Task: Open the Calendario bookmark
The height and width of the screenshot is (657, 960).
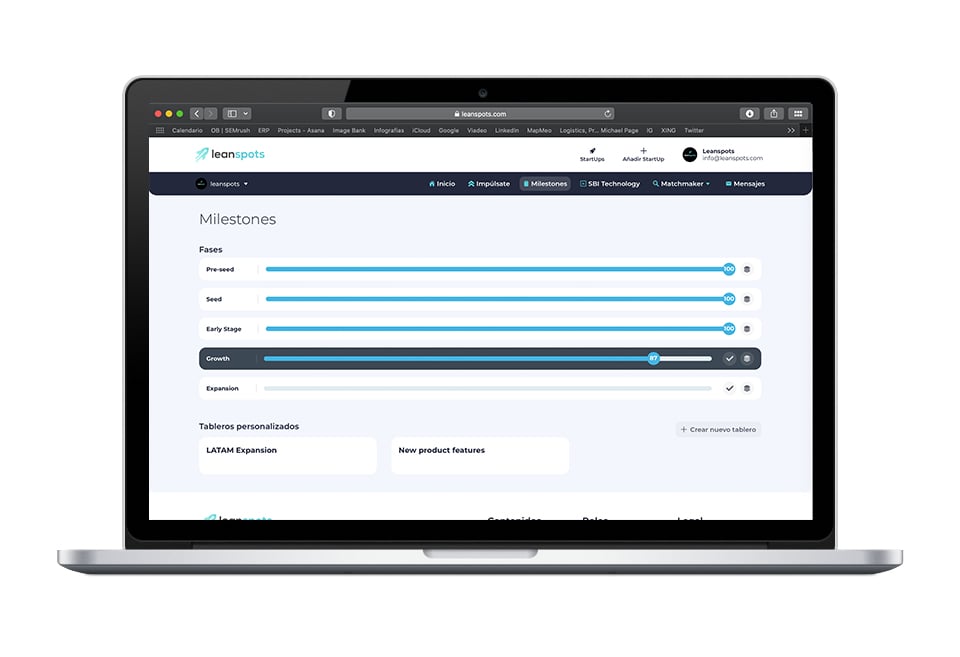Action: [187, 130]
